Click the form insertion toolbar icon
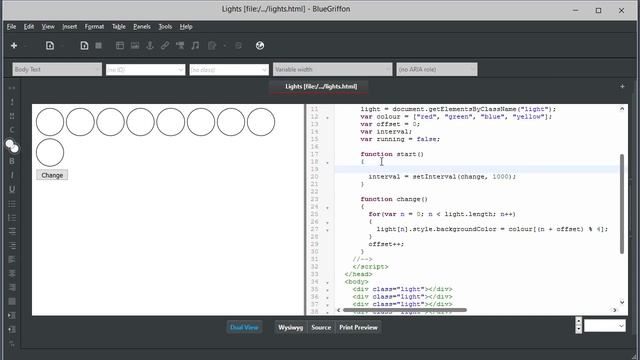 tap(211, 46)
